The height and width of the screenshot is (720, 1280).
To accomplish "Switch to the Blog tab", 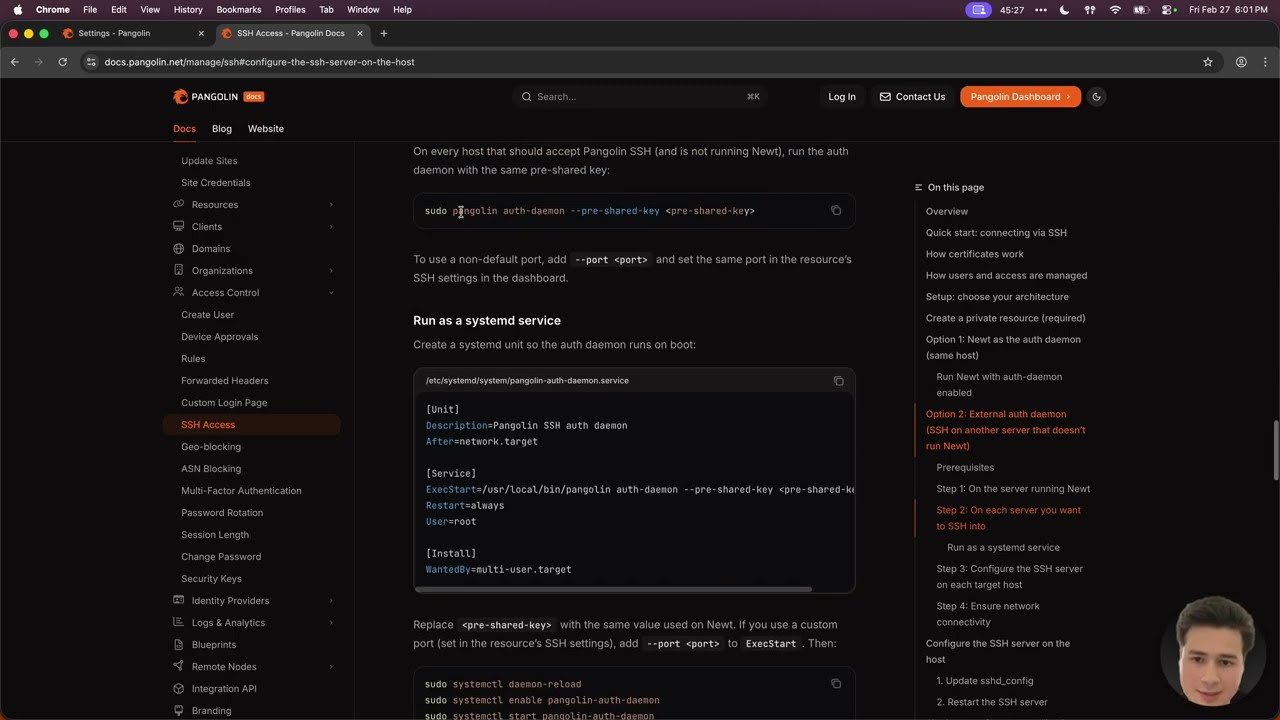I will [222, 129].
